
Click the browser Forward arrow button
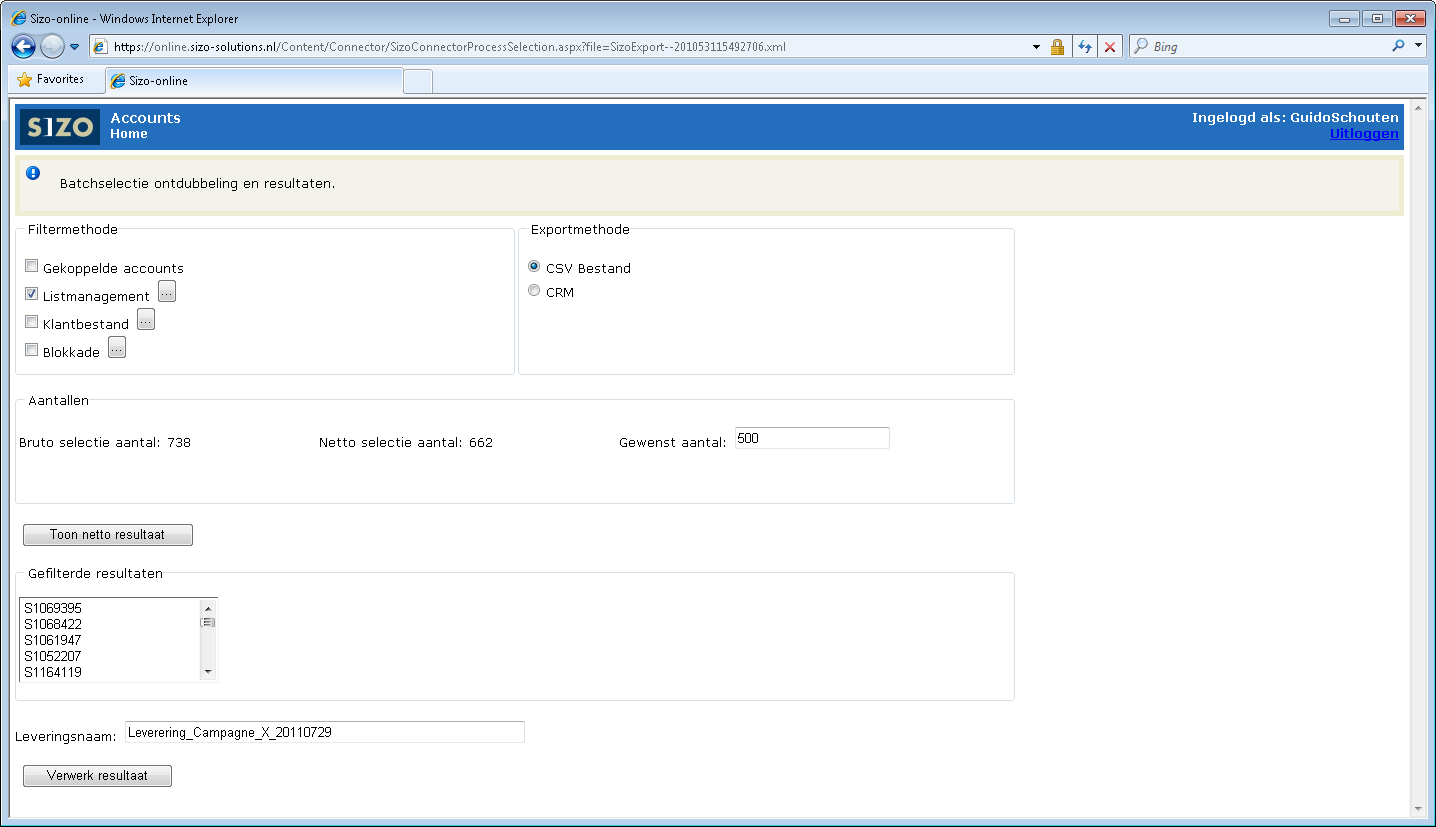pos(52,46)
